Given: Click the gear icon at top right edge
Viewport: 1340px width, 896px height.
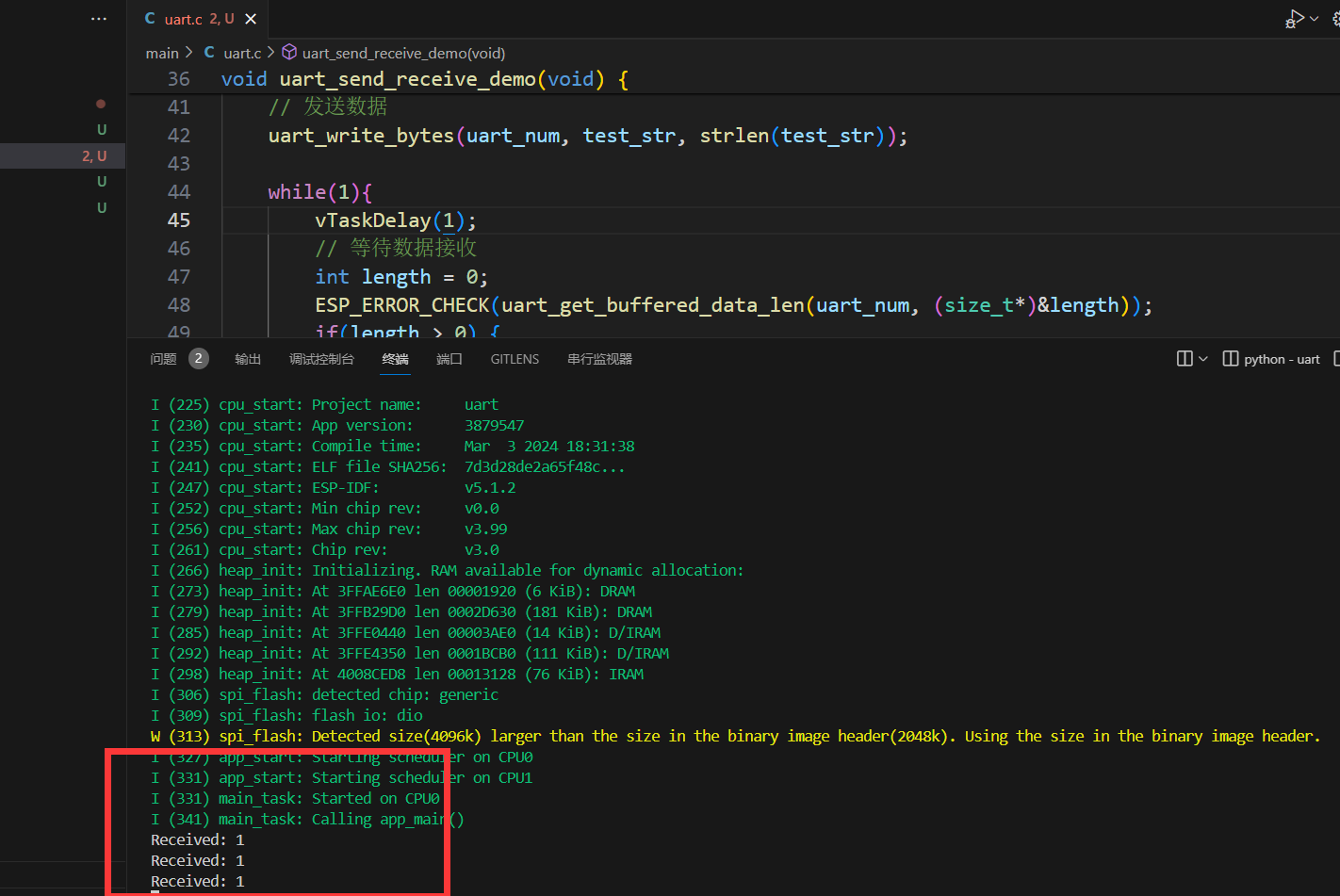Looking at the screenshot, I should click(x=1336, y=19).
